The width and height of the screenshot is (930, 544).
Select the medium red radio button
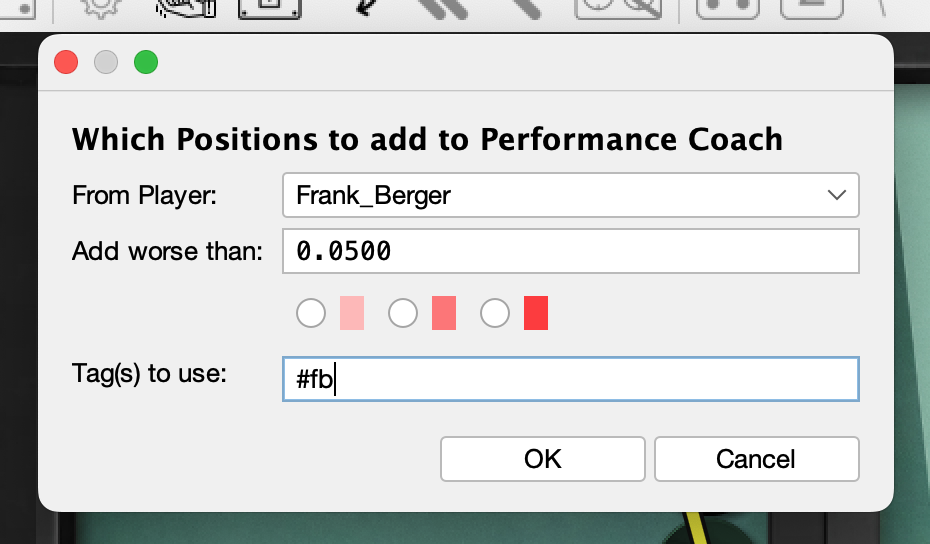403,314
